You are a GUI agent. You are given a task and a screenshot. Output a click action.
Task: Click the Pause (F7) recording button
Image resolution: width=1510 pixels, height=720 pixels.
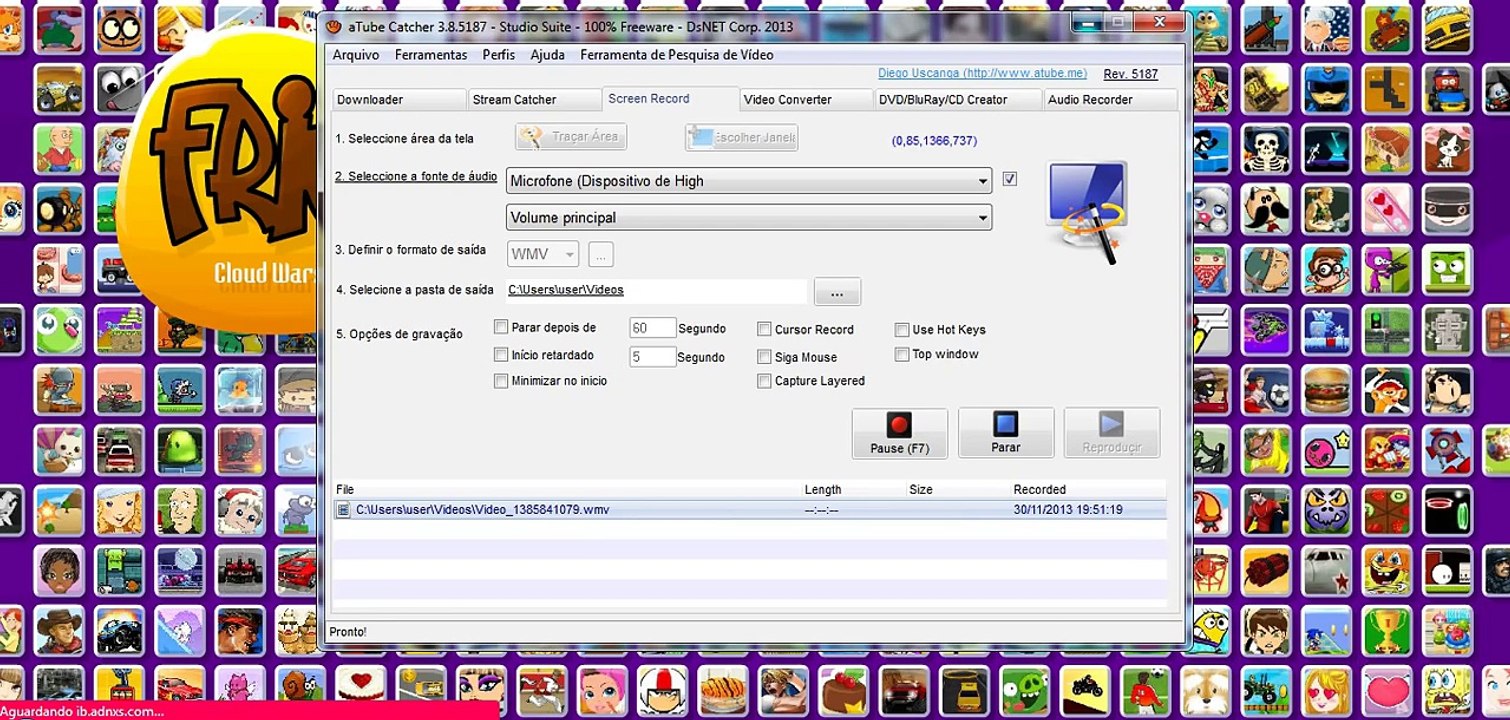click(x=900, y=433)
